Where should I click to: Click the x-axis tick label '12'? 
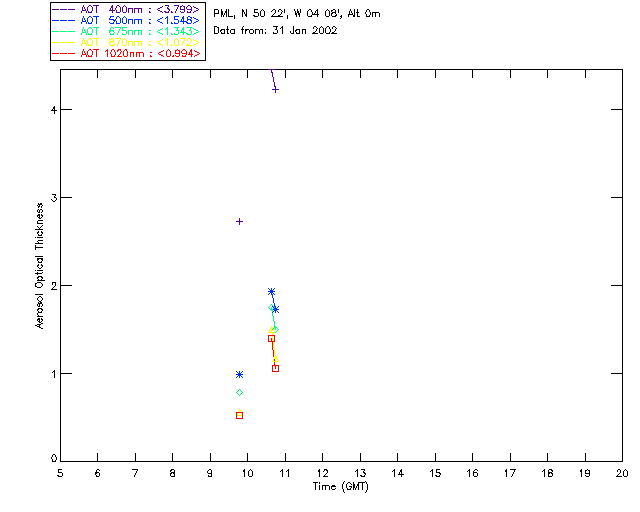pyautogui.click(x=322, y=473)
